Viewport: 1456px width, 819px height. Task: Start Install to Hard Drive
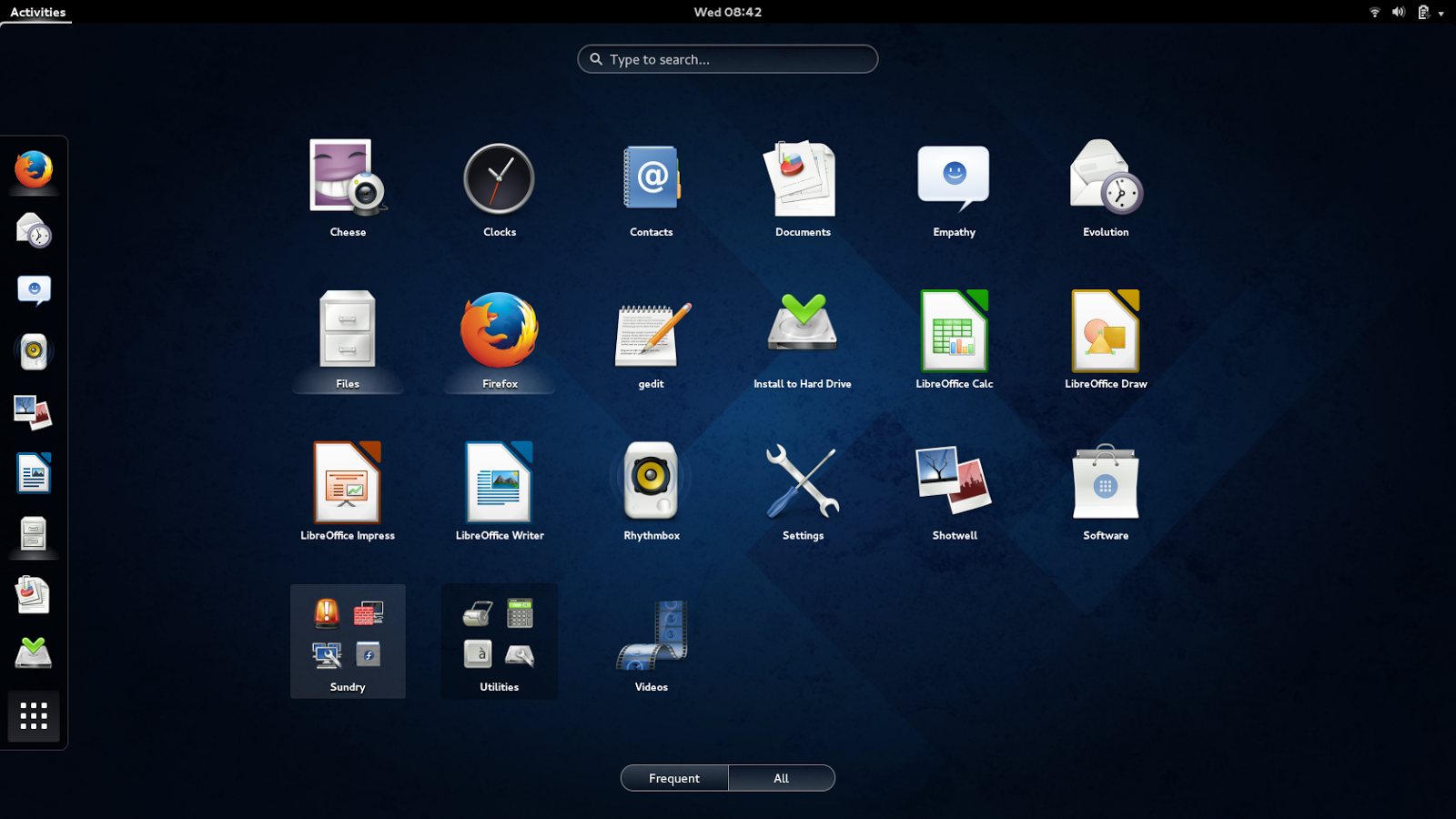click(x=802, y=330)
